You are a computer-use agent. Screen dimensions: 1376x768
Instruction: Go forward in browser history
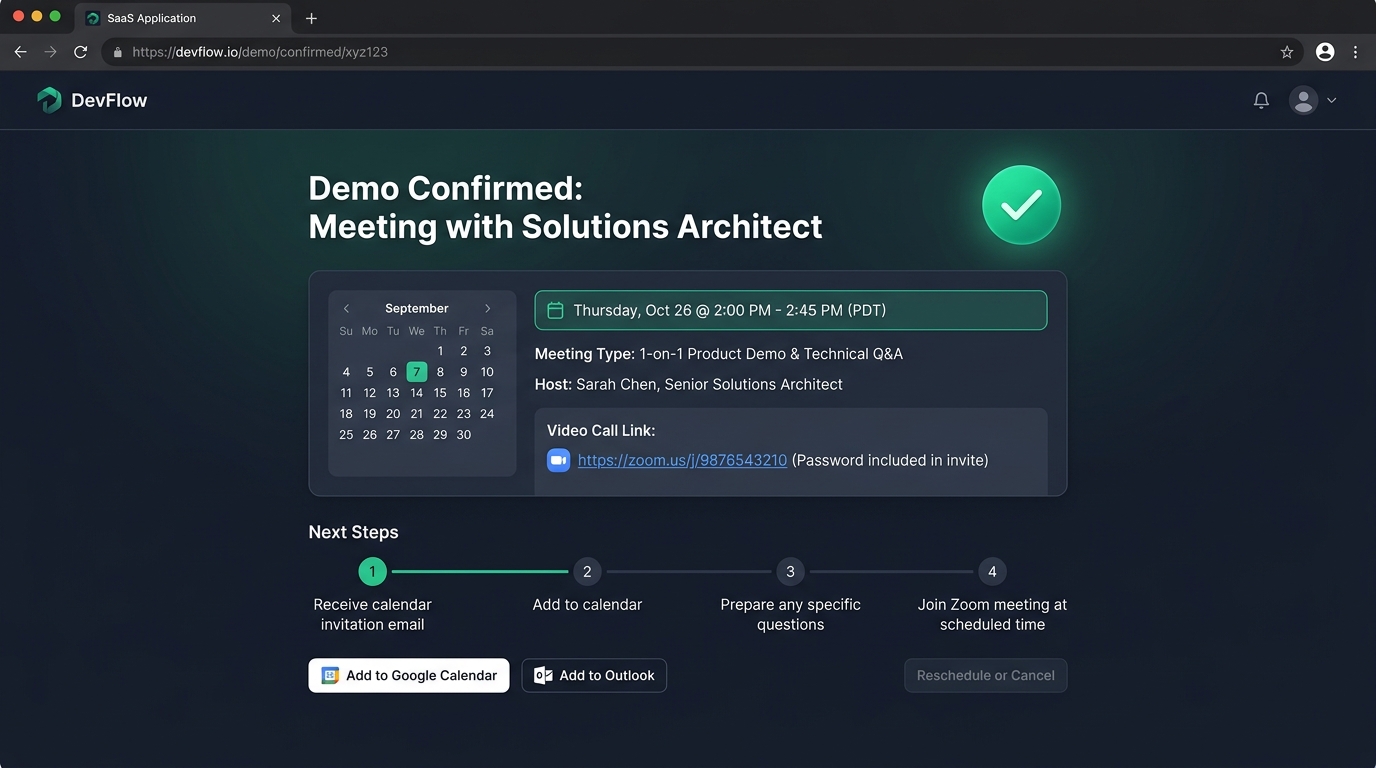pos(51,52)
